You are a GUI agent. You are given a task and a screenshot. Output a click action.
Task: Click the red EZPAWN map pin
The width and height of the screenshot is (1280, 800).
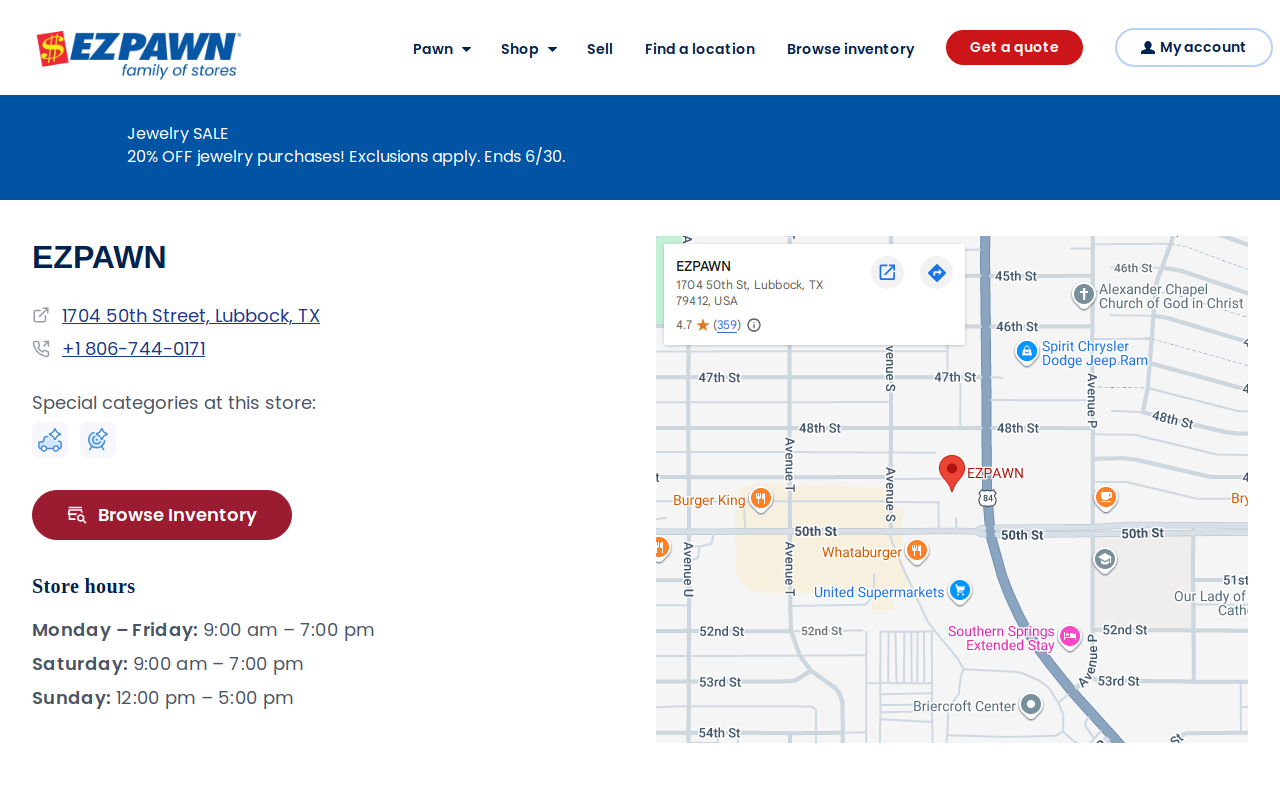952,472
